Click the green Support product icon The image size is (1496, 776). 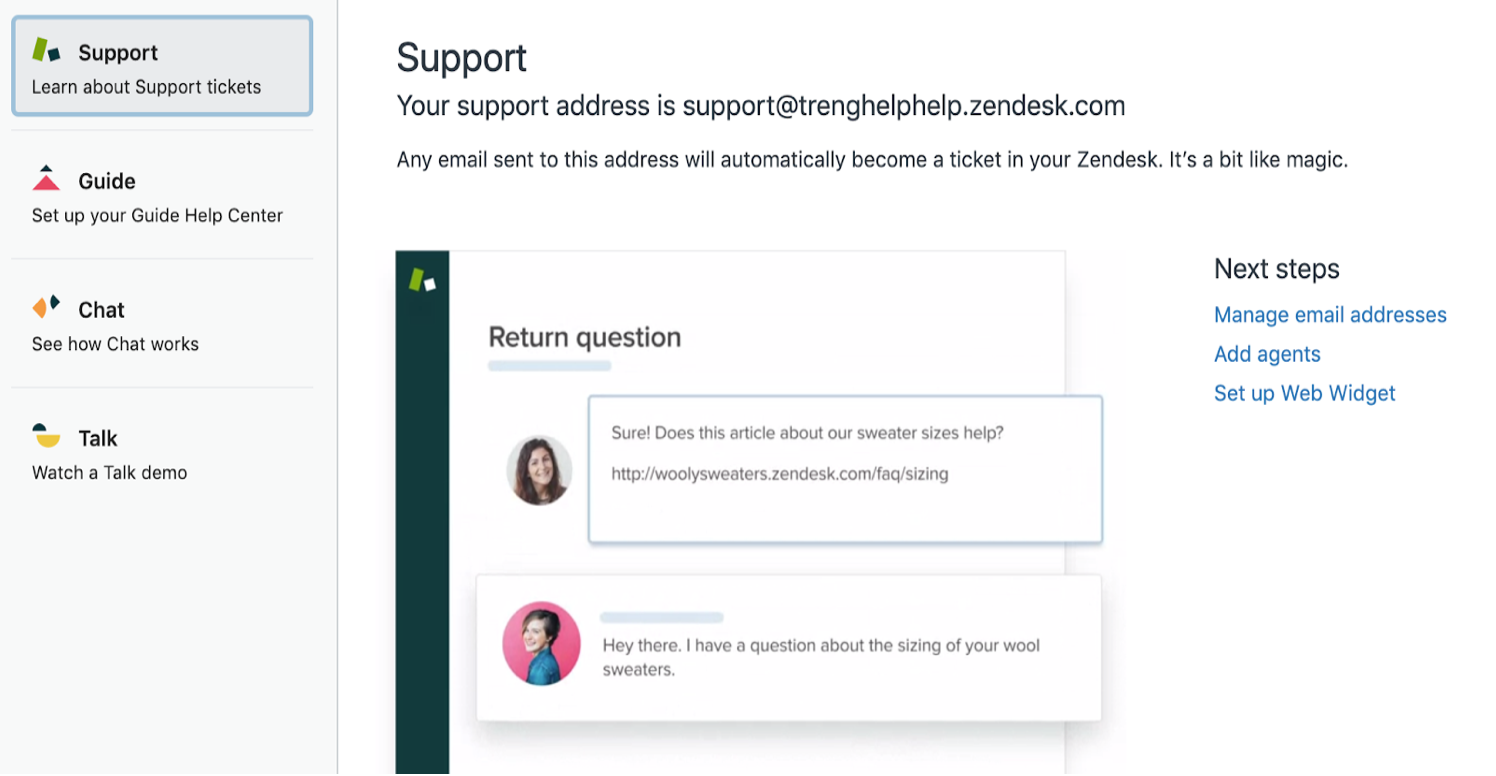click(47, 50)
